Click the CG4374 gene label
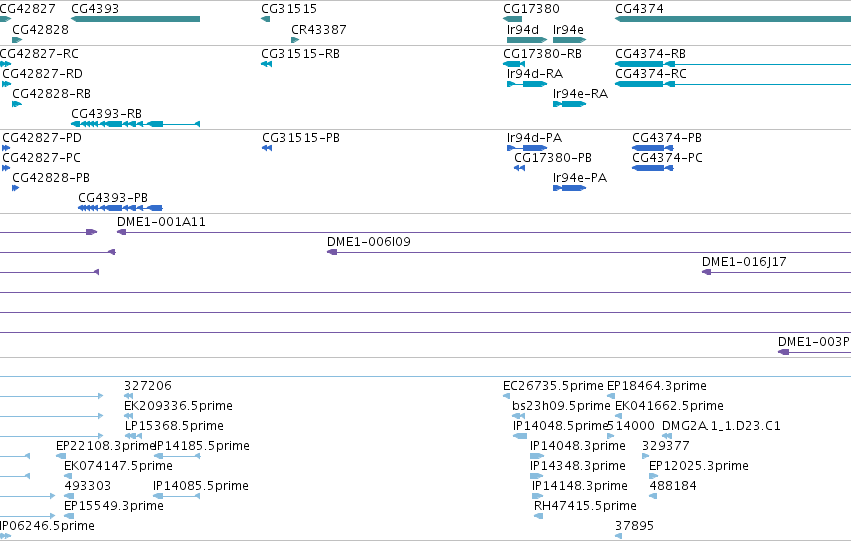 click(639, 9)
